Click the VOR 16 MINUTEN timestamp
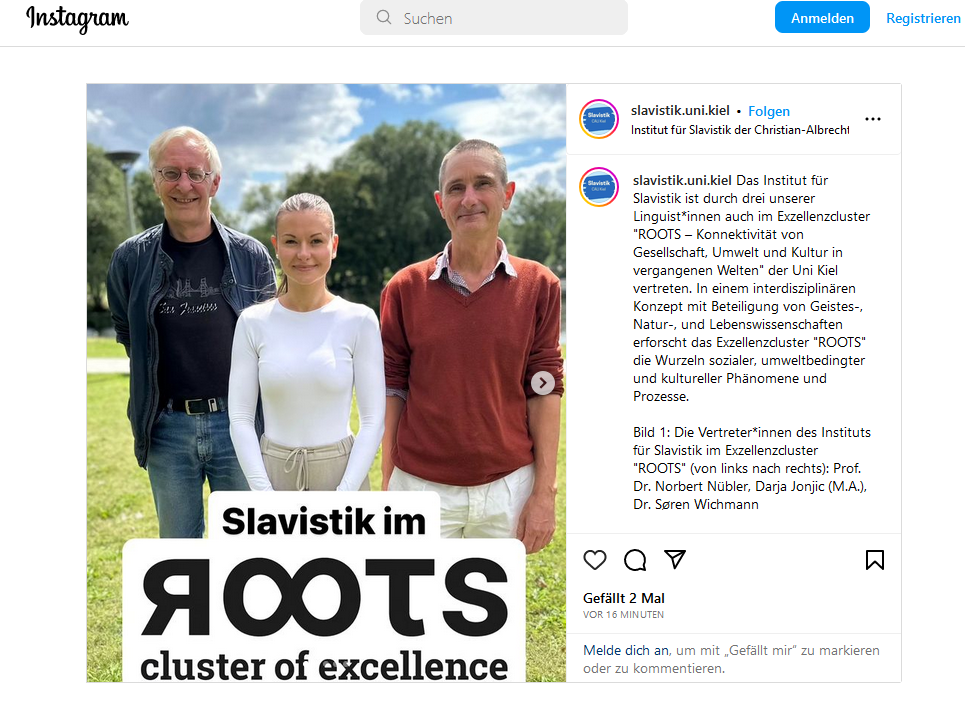Viewport: 965px width, 725px height. 623,615
